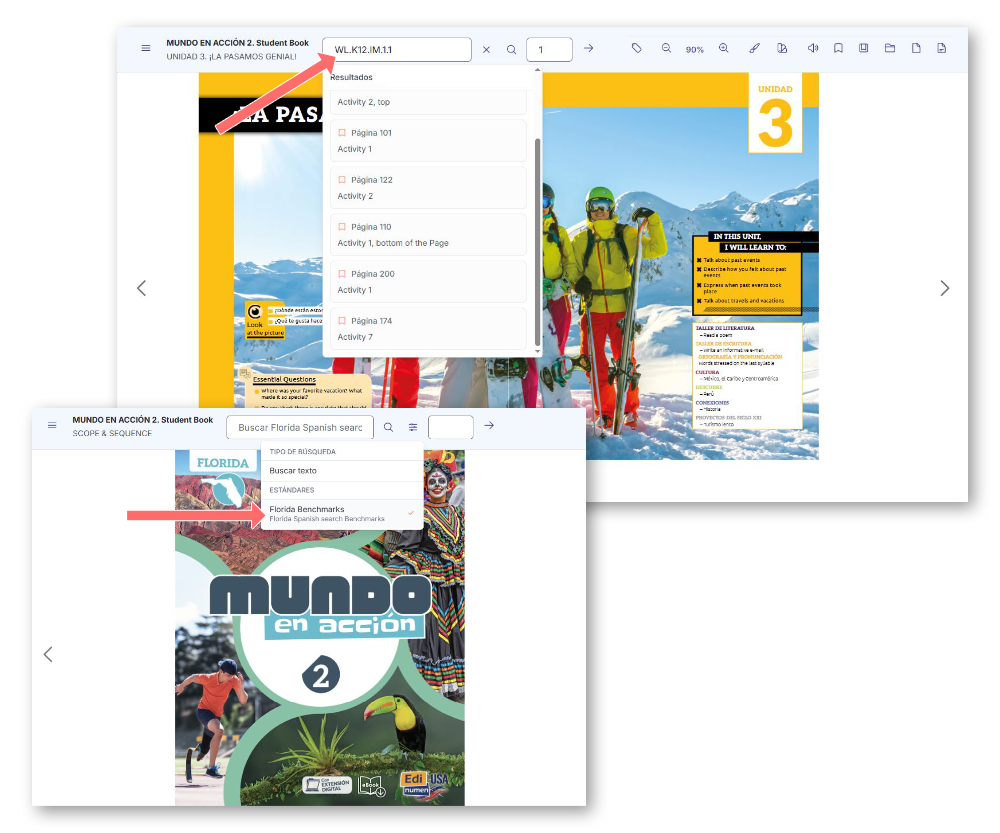Viewport: 1000px width, 833px height.
Task: Open the Página 174 Activity 7 result
Action: pos(428,329)
